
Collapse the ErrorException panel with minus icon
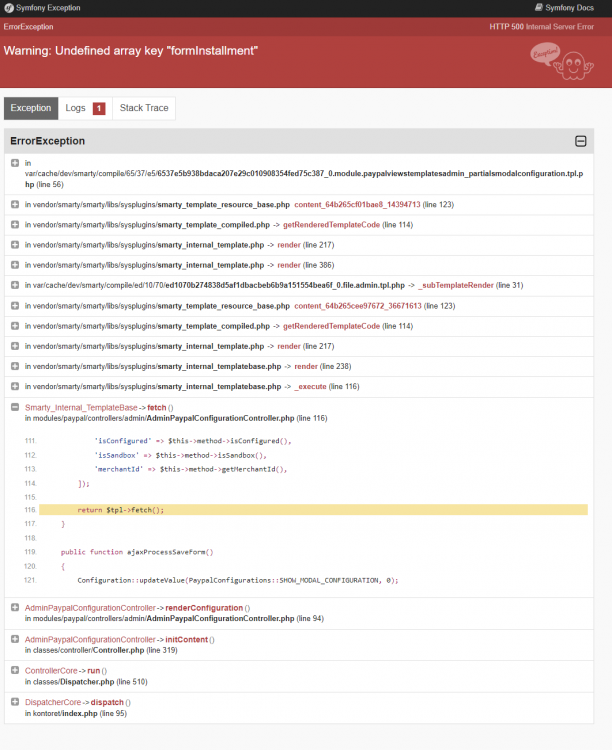coord(580,141)
